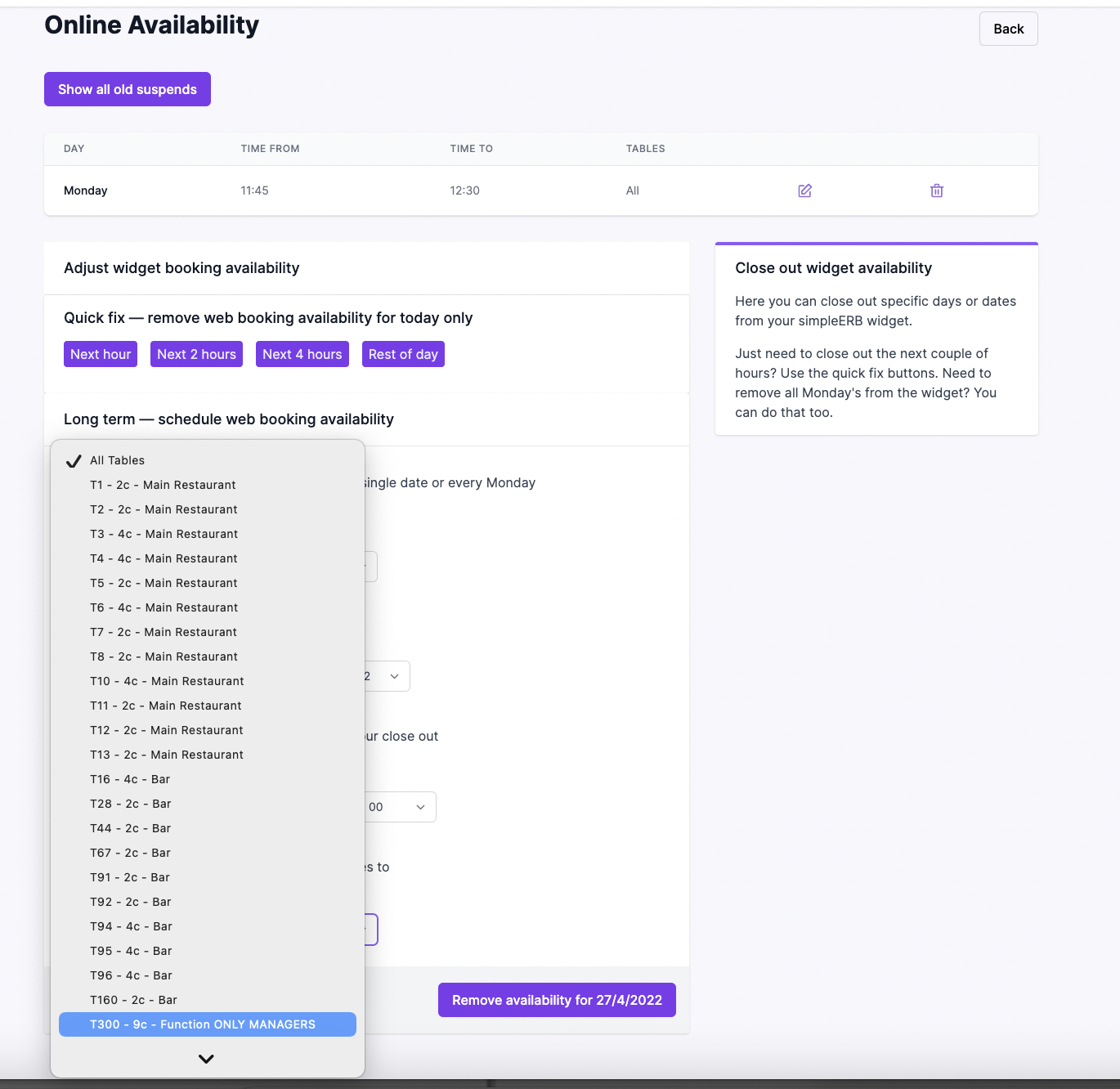Click the All tables cell
This screenshot has height=1089, width=1120.
[x=633, y=190]
